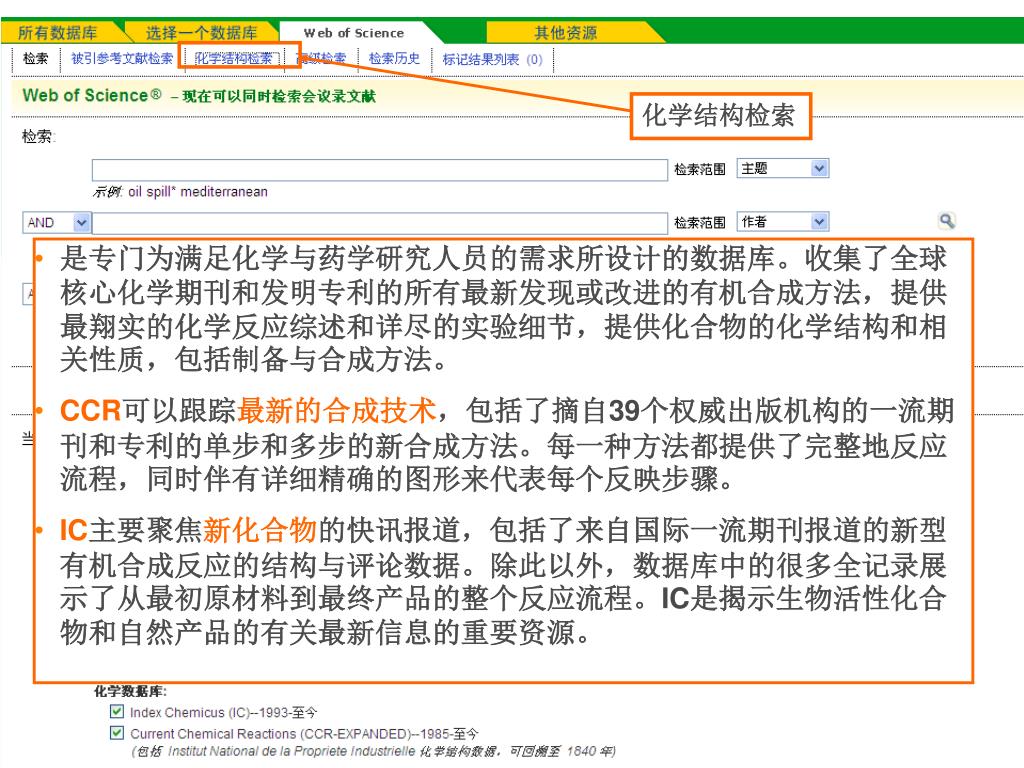Image resolution: width=1024 pixels, height=768 pixels.
Task: Open 化学结构检索 link
Action: point(234,59)
